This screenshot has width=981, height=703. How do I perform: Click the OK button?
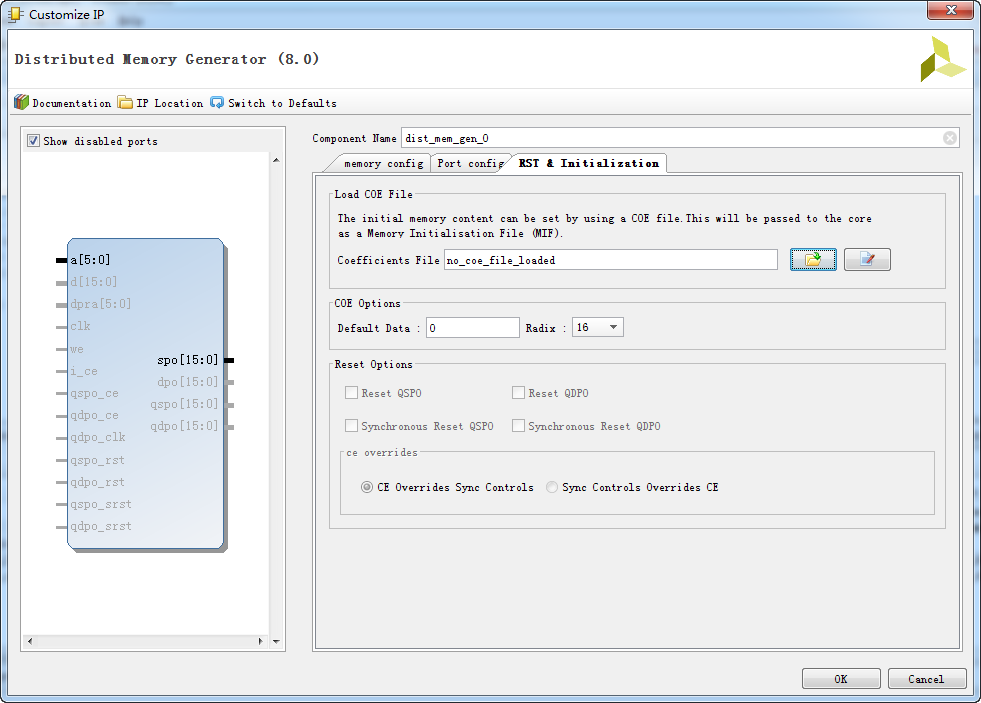pyautogui.click(x=840, y=679)
